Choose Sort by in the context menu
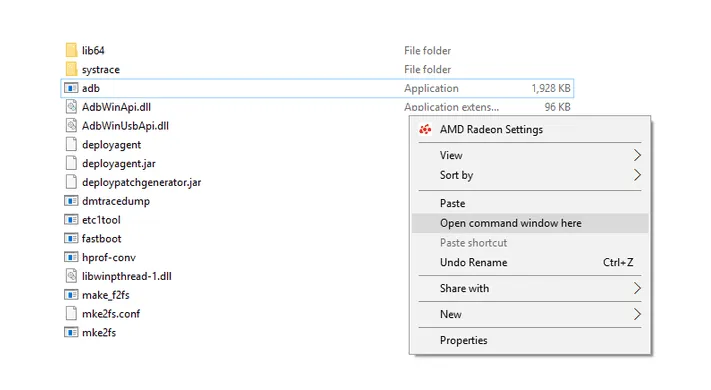The image size is (711, 390). tap(530, 175)
